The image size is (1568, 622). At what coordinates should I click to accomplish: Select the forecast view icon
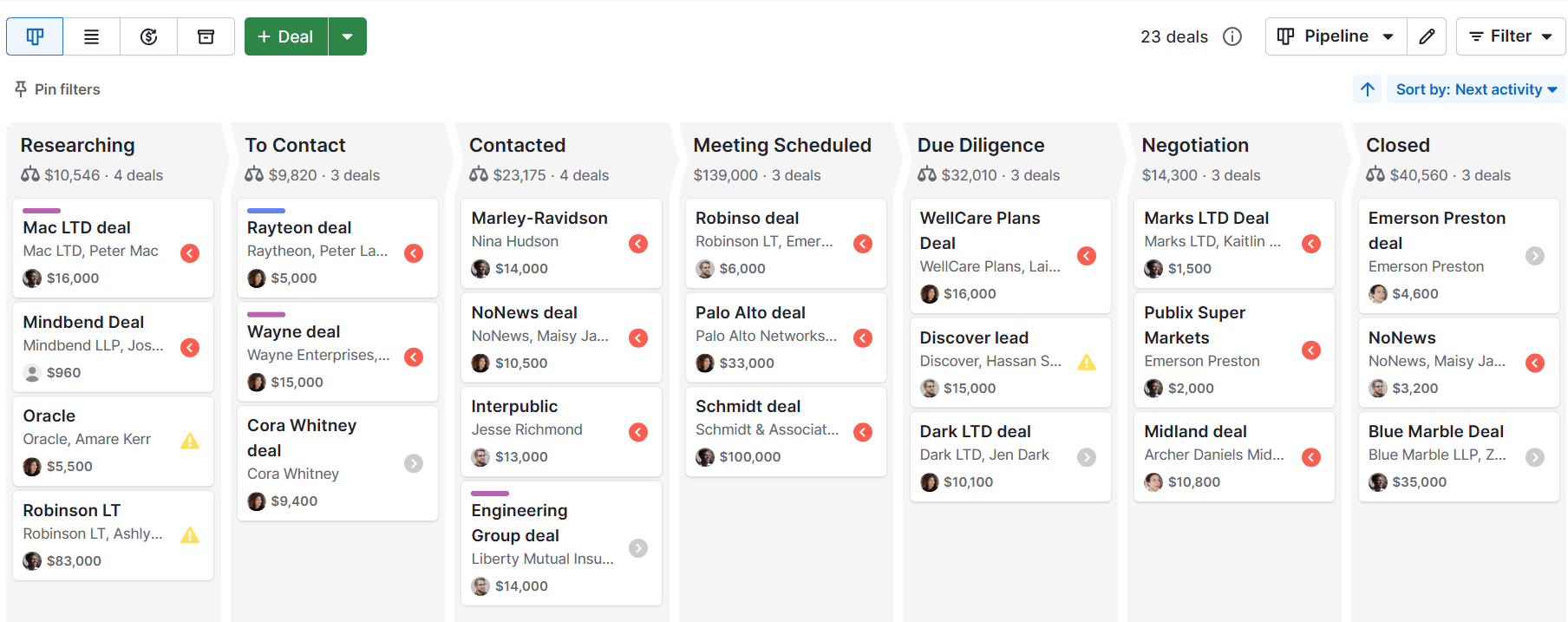pyautogui.click(x=148, y=36)
